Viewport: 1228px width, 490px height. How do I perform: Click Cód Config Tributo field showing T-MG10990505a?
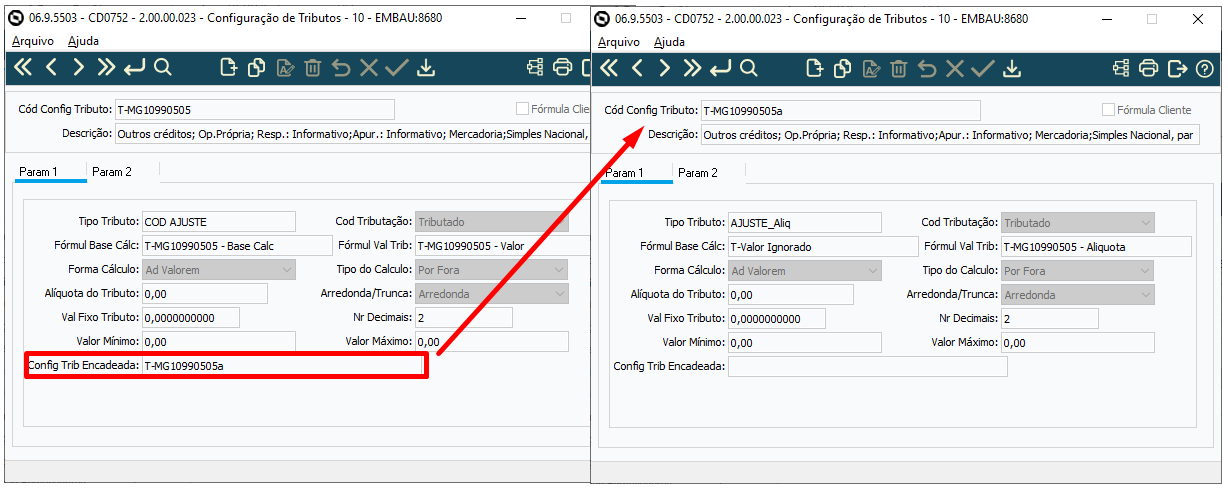tap(840, 111)
